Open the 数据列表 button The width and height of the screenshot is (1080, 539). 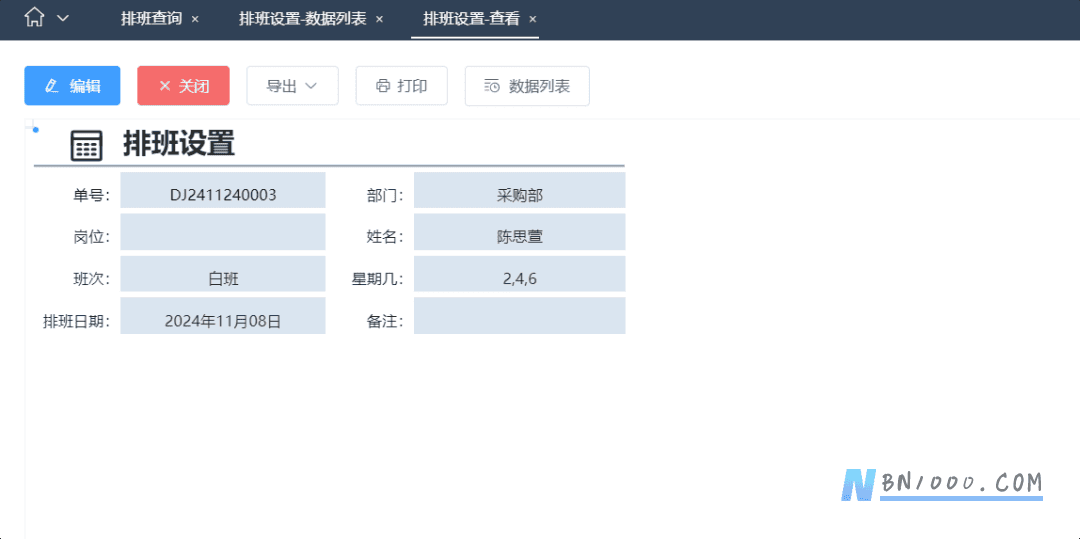pyautogui.click(x=527, y=86)
